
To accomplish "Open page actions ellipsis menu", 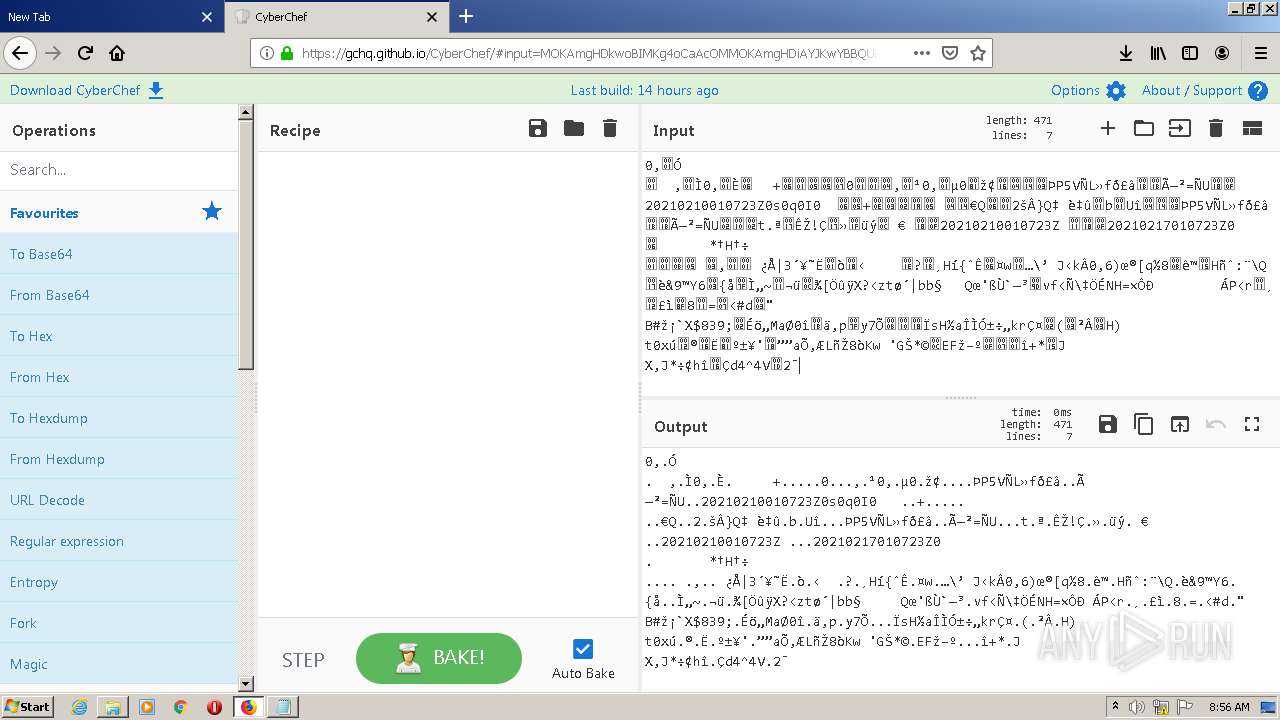I will tap(922, 53).
